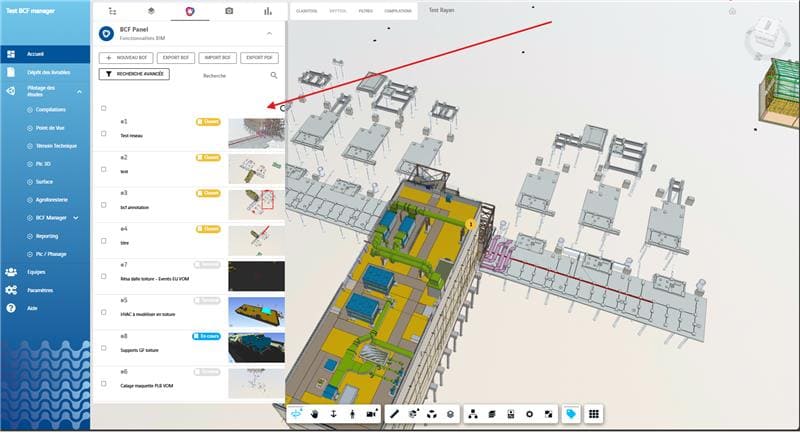Open the BCF shield tab icon
Viewport: 800px width, 433px height.
[190, 11]
